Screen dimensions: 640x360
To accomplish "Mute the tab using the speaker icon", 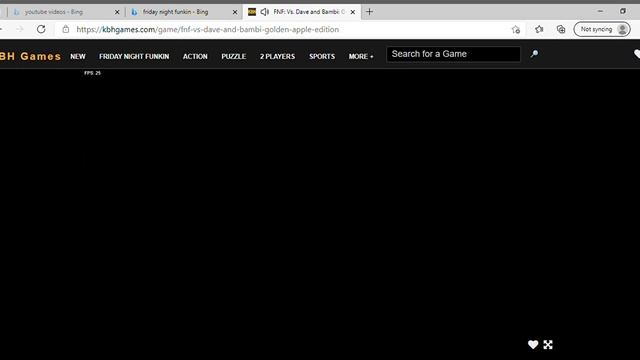I will coord(264,12).
